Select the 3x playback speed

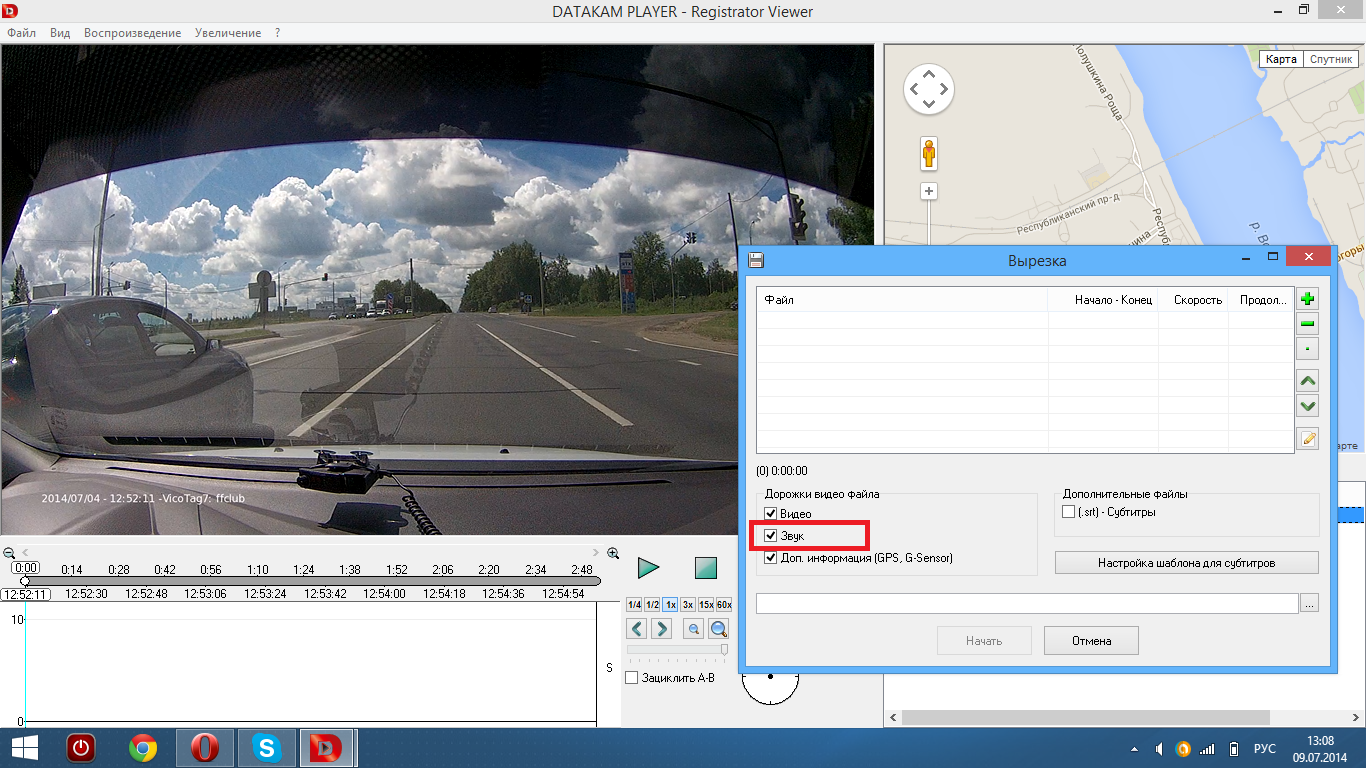pyautogui.click(x=688, y=605)
